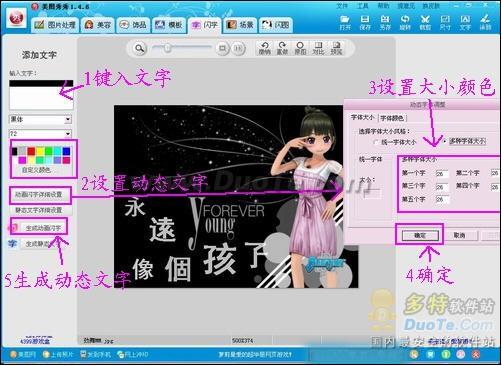
Task: Select the 裁剪 crop scissors icon
Action: [425, 22]
